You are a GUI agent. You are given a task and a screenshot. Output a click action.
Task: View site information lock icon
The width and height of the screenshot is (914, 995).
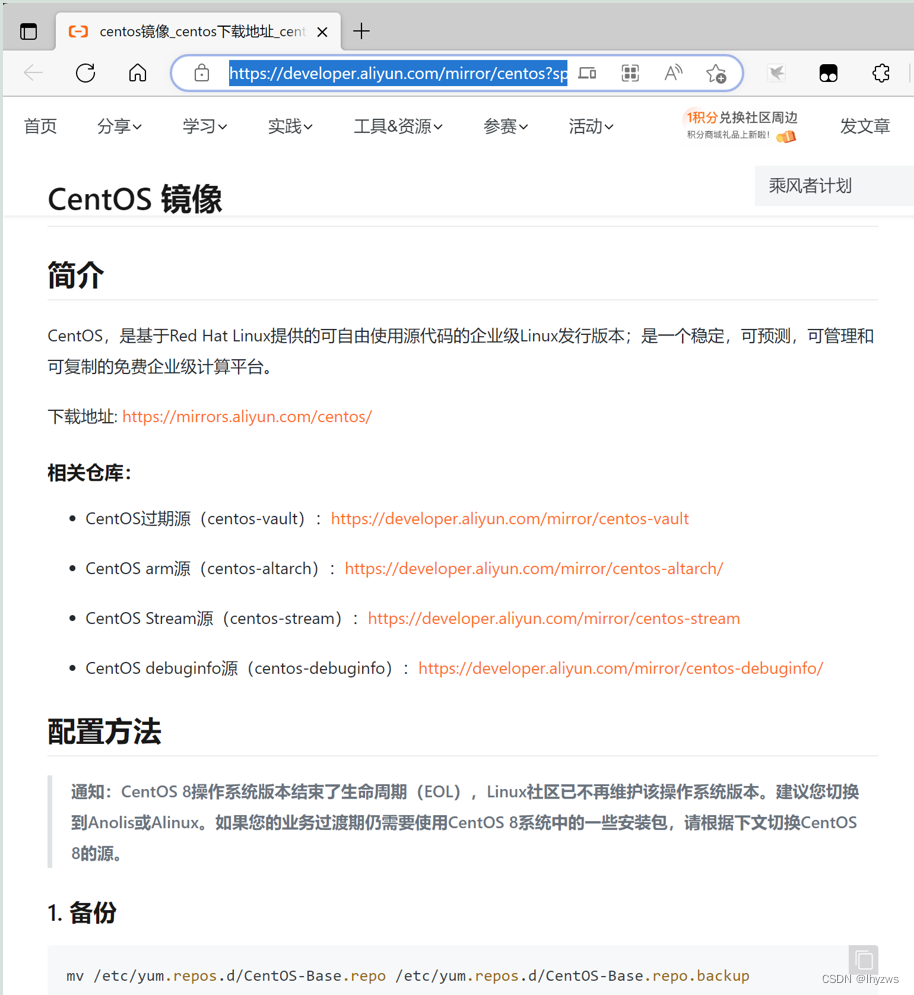202,73
